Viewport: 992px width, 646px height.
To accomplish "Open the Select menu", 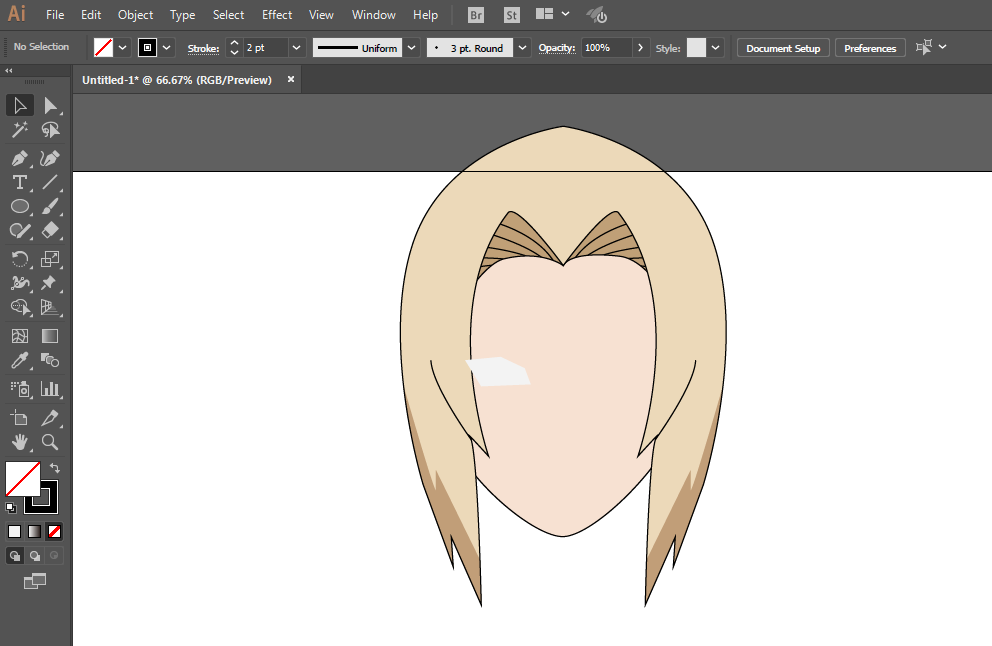I will pos(228,15).
